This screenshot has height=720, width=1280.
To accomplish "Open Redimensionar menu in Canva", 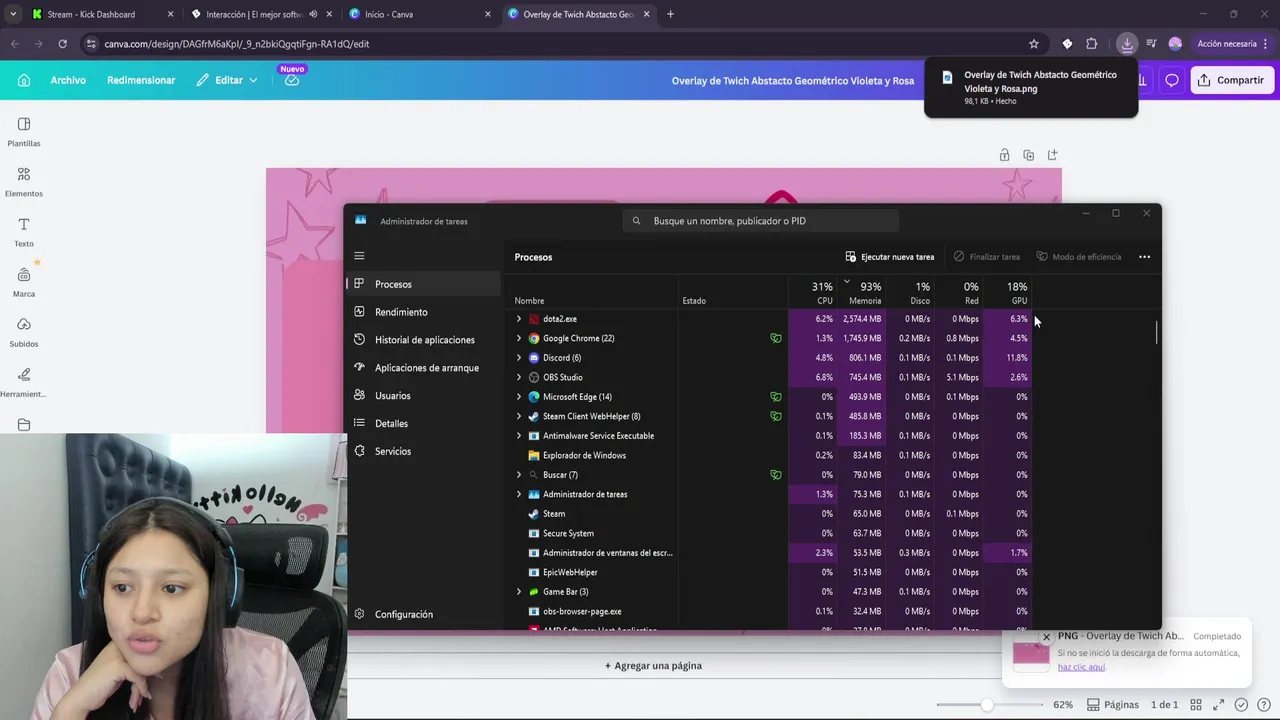I will [141, 80].
